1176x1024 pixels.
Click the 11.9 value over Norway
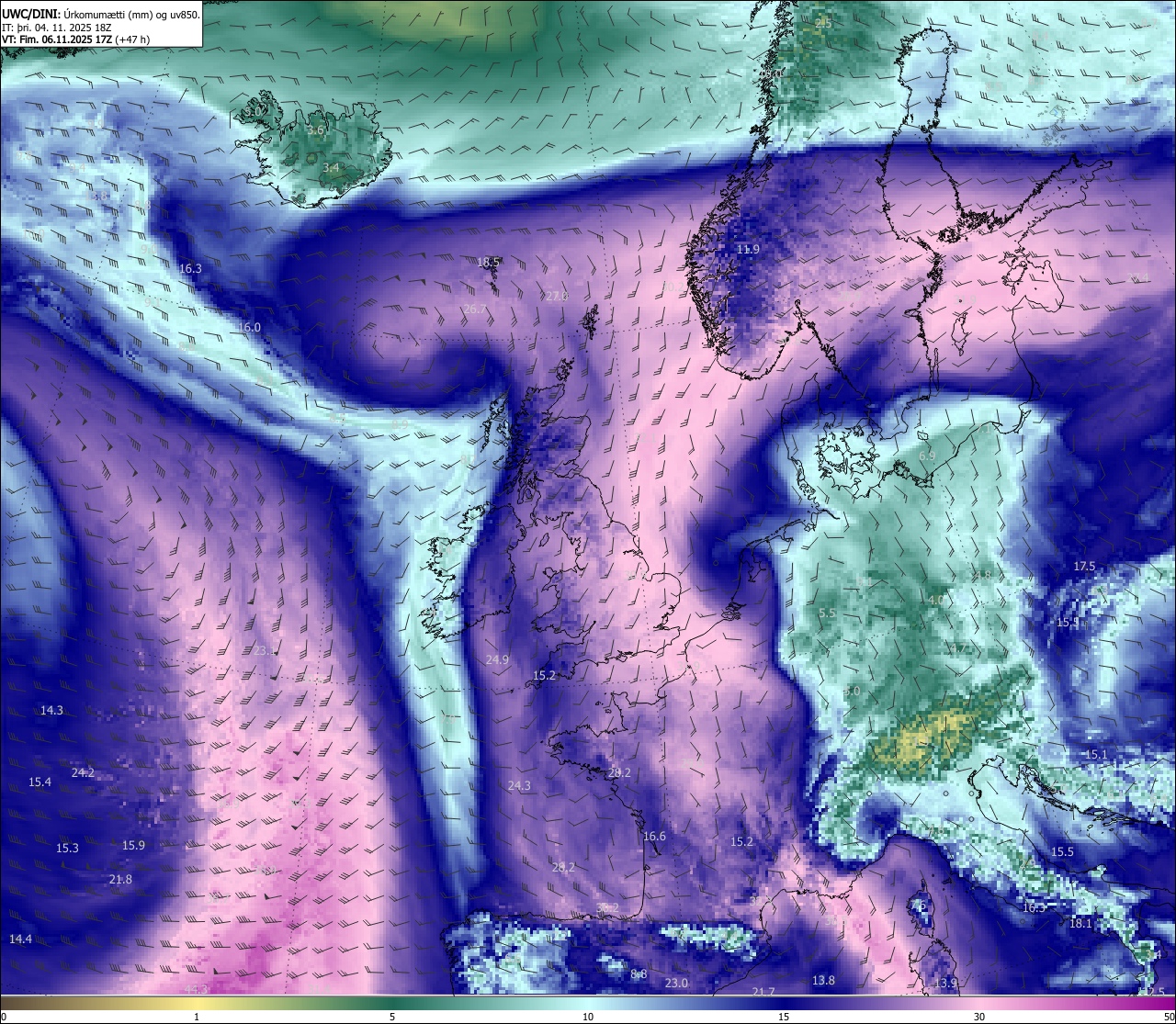coord(749,250)
